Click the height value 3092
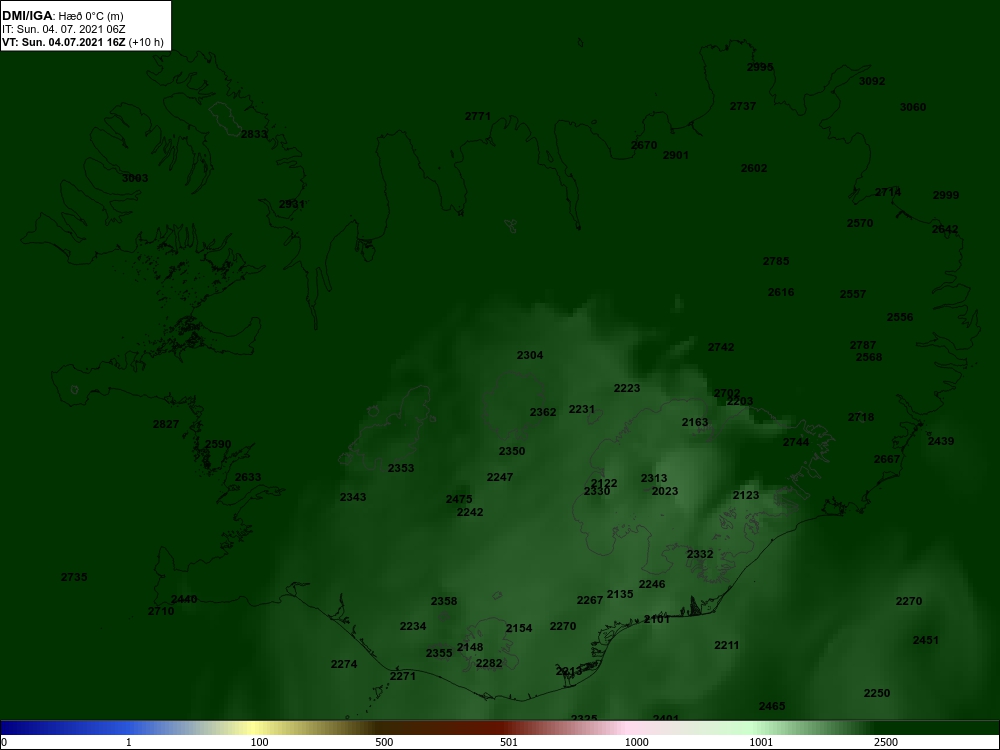Viewport: 1000px width, 750px height. coord(872,81)
